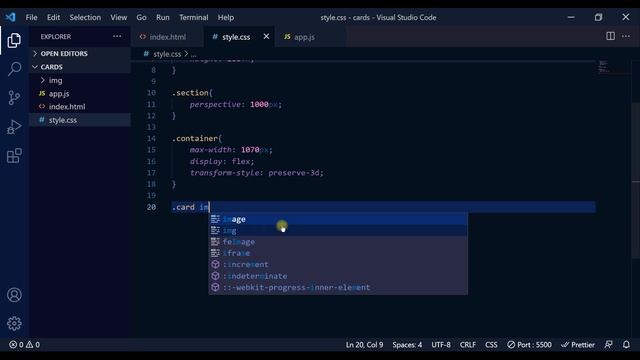Open the Manage gear icon
The height and width of the screenshot is (360, 640).
point(14,323)
